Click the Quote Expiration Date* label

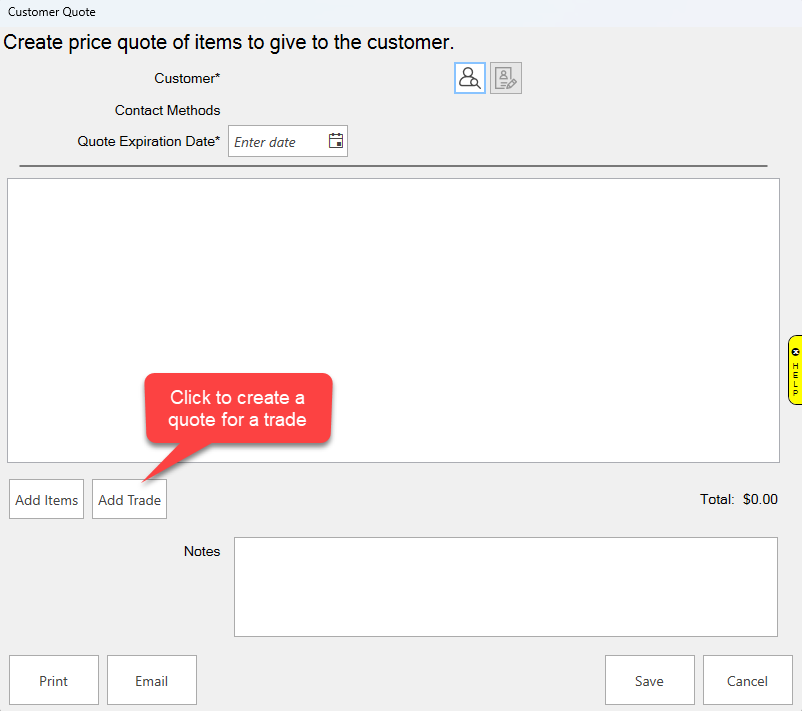tap(148, 141)
